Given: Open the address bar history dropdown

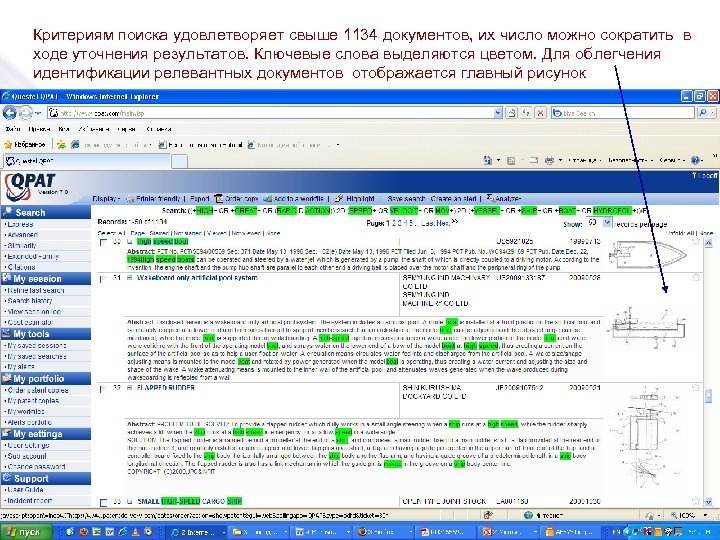Looking at the screenshot, I should 498,112.
